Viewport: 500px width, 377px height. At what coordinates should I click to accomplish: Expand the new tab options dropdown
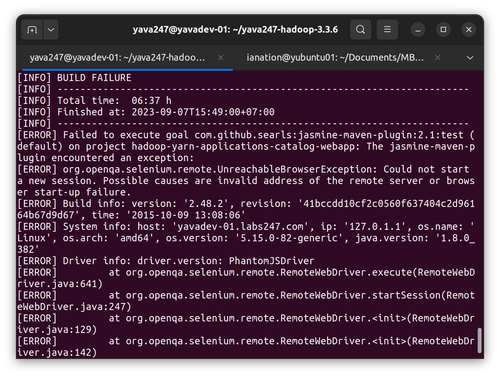coord(51,30)
